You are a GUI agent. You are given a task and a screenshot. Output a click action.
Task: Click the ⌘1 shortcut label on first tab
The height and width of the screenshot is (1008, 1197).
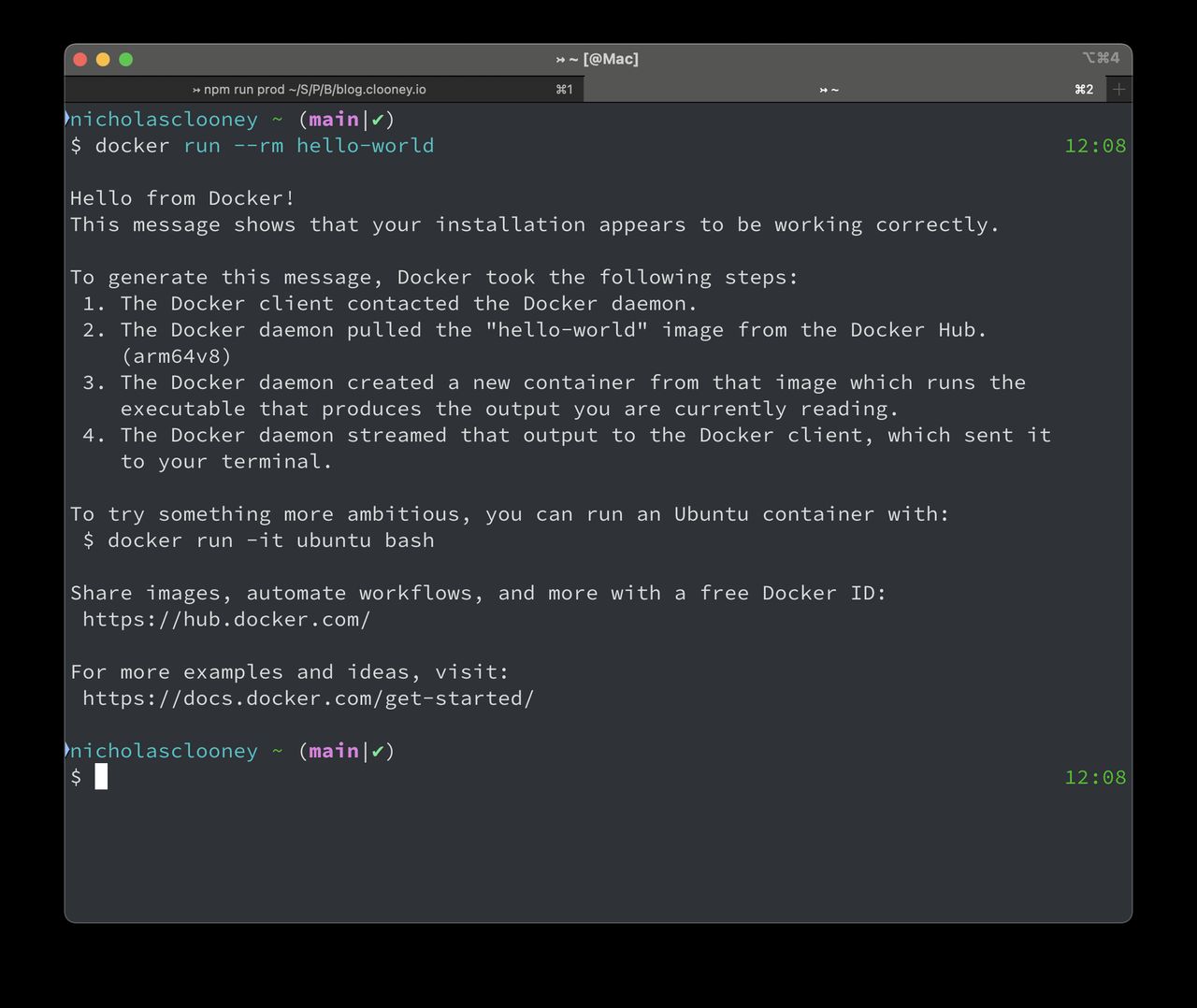(564, 90)
